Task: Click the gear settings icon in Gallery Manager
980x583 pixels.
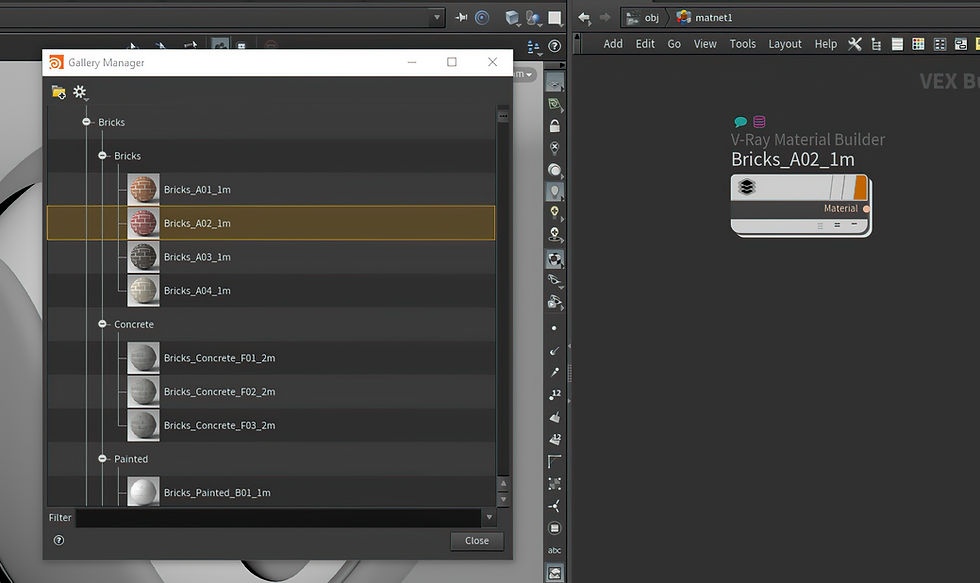Action: (79, 91)
